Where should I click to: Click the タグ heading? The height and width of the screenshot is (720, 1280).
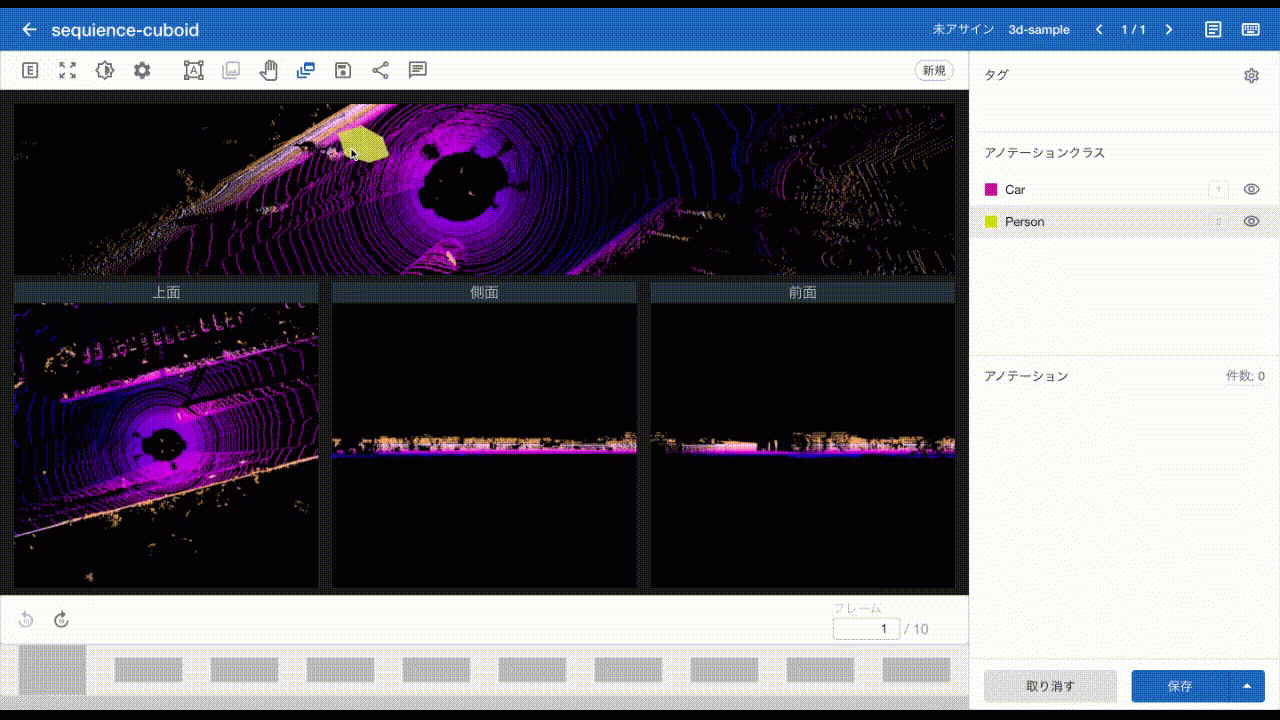point(996,75)
